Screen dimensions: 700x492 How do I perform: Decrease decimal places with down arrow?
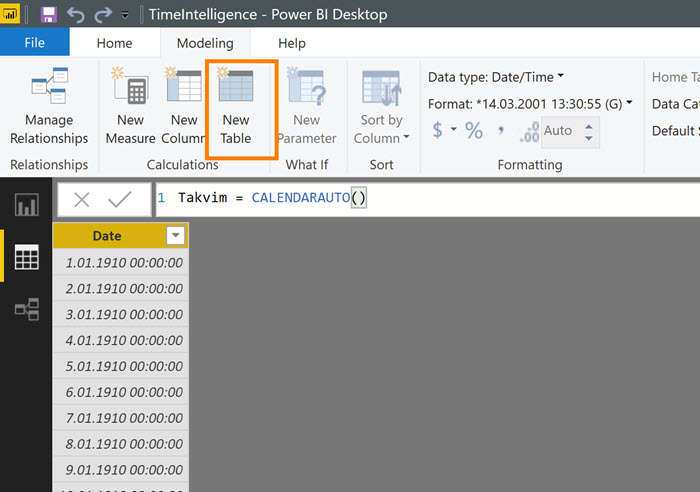pyautogui.click(x=589, y=138)
